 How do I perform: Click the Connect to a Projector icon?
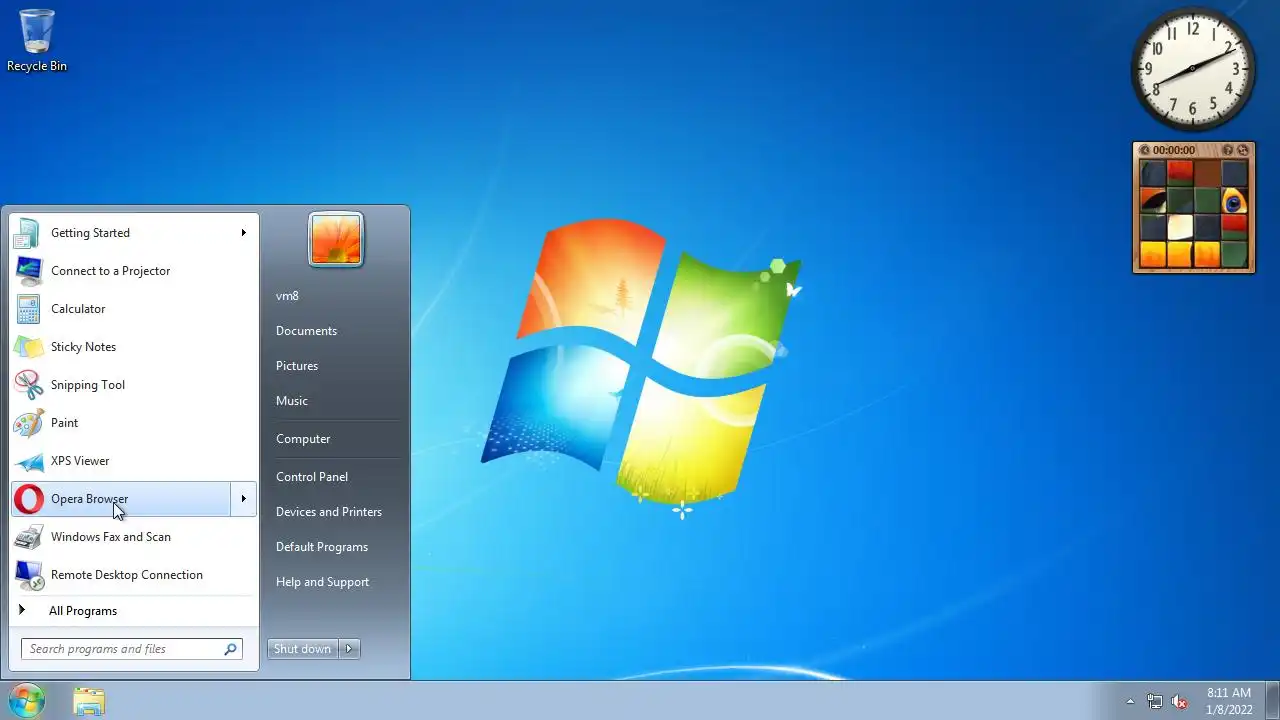coord(28,271)
